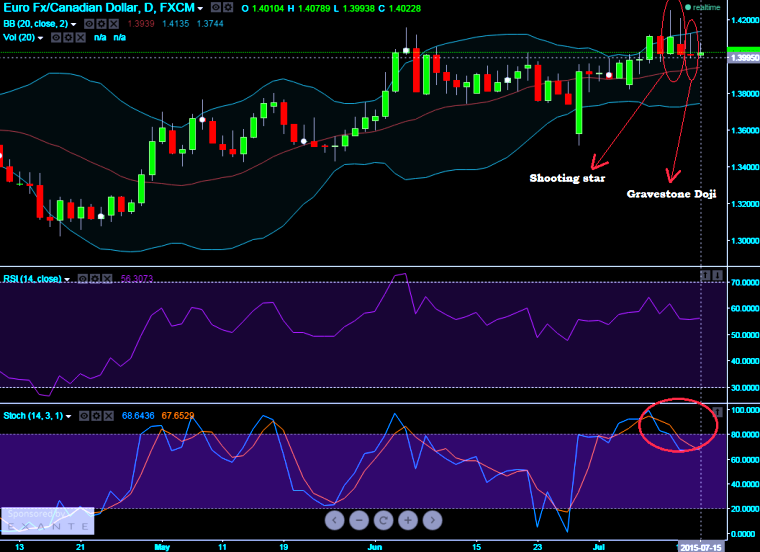This screenshot has height=552, width=760.
Task: Reset the chart view with circular arrow
Action: tap(383, 520)
